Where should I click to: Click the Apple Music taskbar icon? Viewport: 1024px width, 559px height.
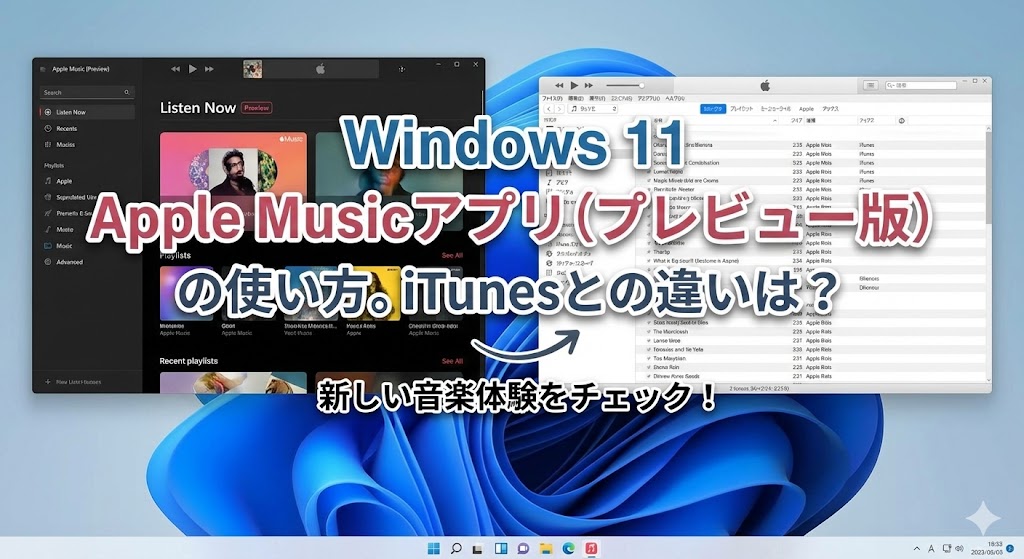(x=591, y=549)
